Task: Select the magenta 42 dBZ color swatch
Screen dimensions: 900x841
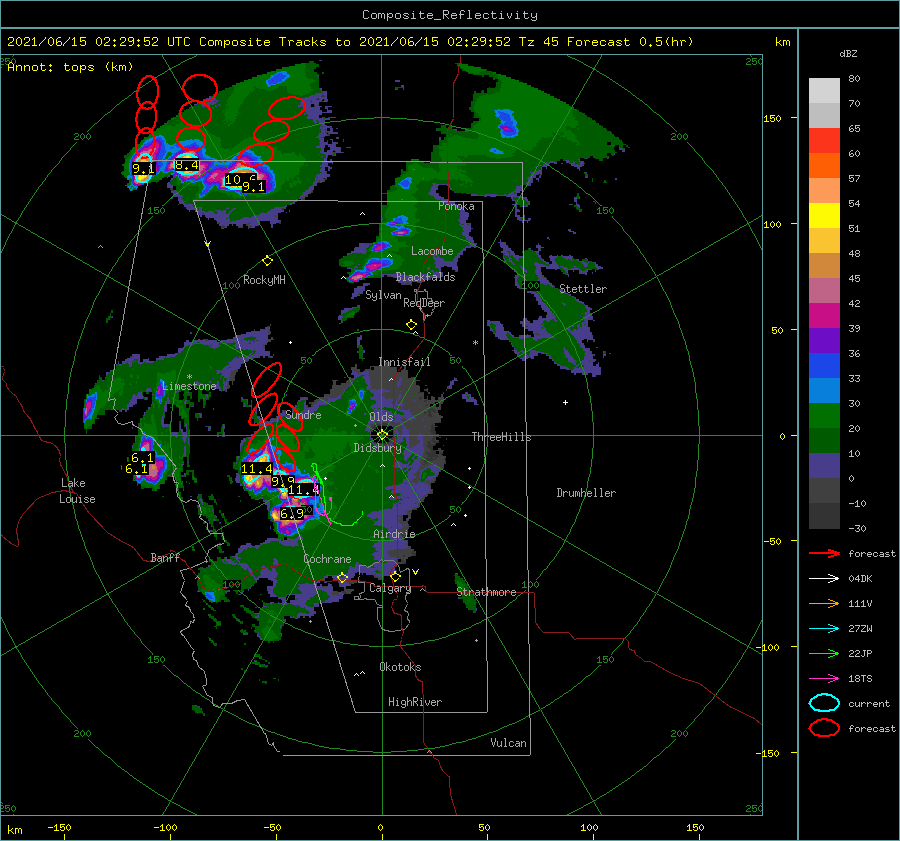Action: (824, 315)
